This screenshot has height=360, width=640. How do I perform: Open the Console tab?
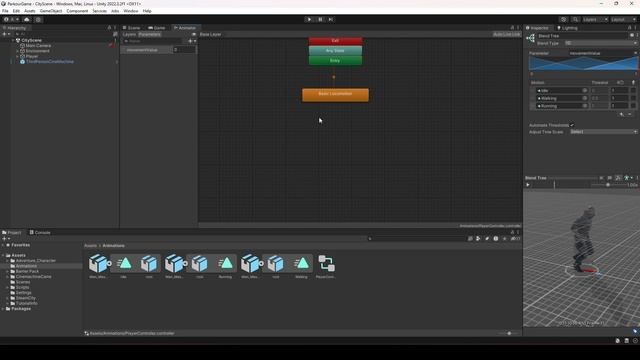[40, 232]
